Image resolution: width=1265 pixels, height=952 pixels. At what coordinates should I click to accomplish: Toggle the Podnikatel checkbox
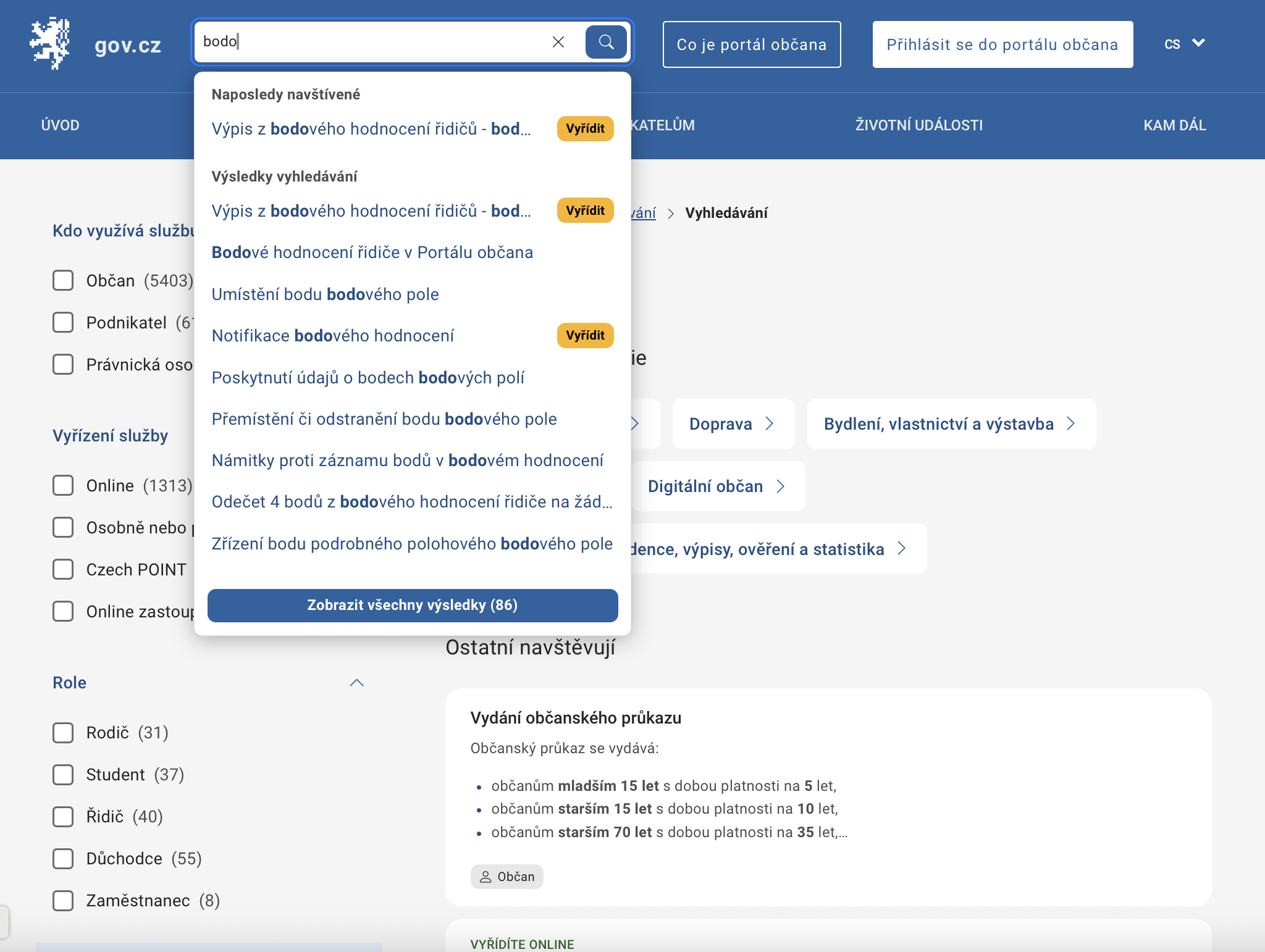tap(63, 322)
